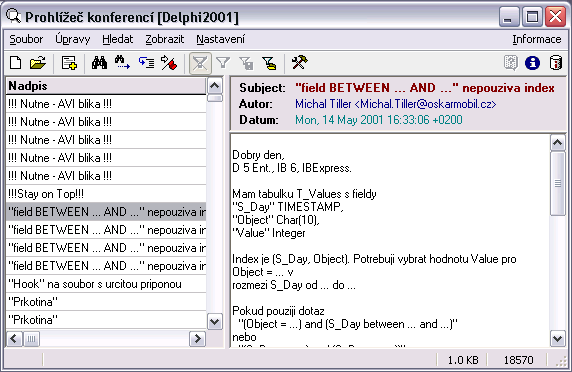Click the horizontal scrollbar thumb under list
572x372 pixels.
point(32,339)
